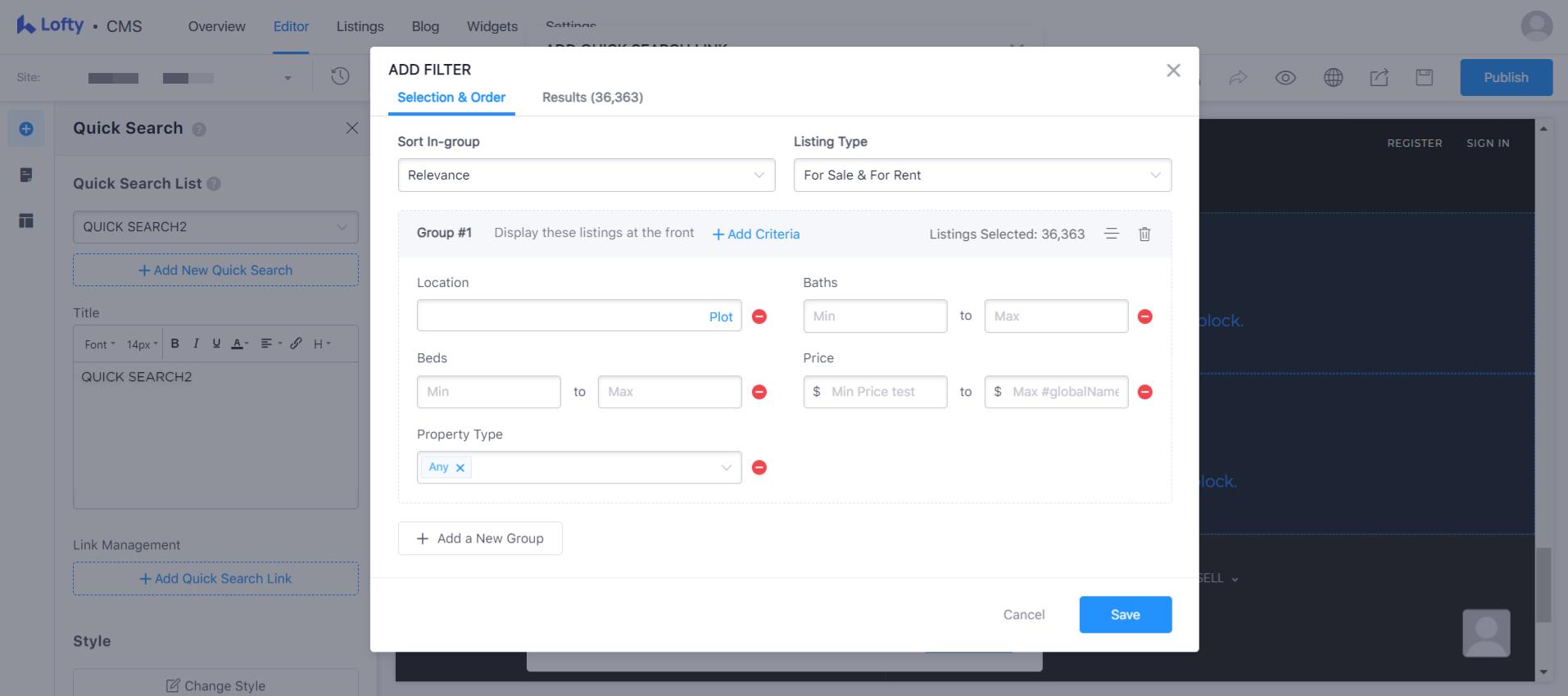Screen dimensions: 1568x696
Task: Click the Location input field
Action: 557,316
